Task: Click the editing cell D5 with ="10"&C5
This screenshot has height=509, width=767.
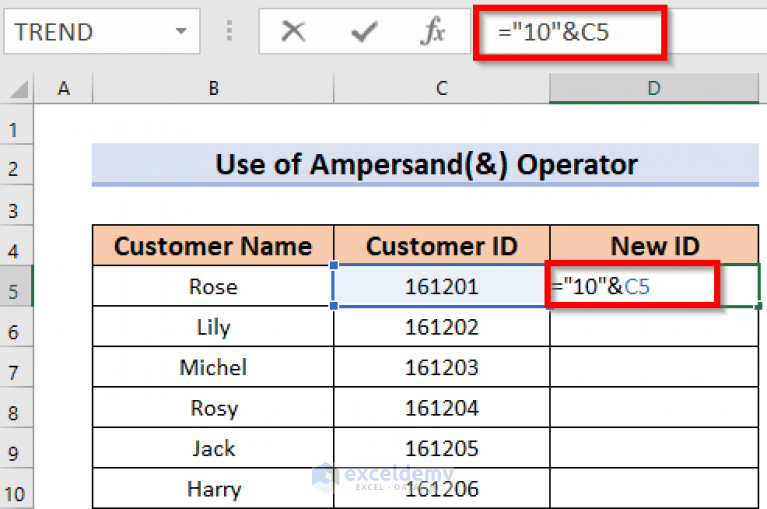Action: [654, 287]
